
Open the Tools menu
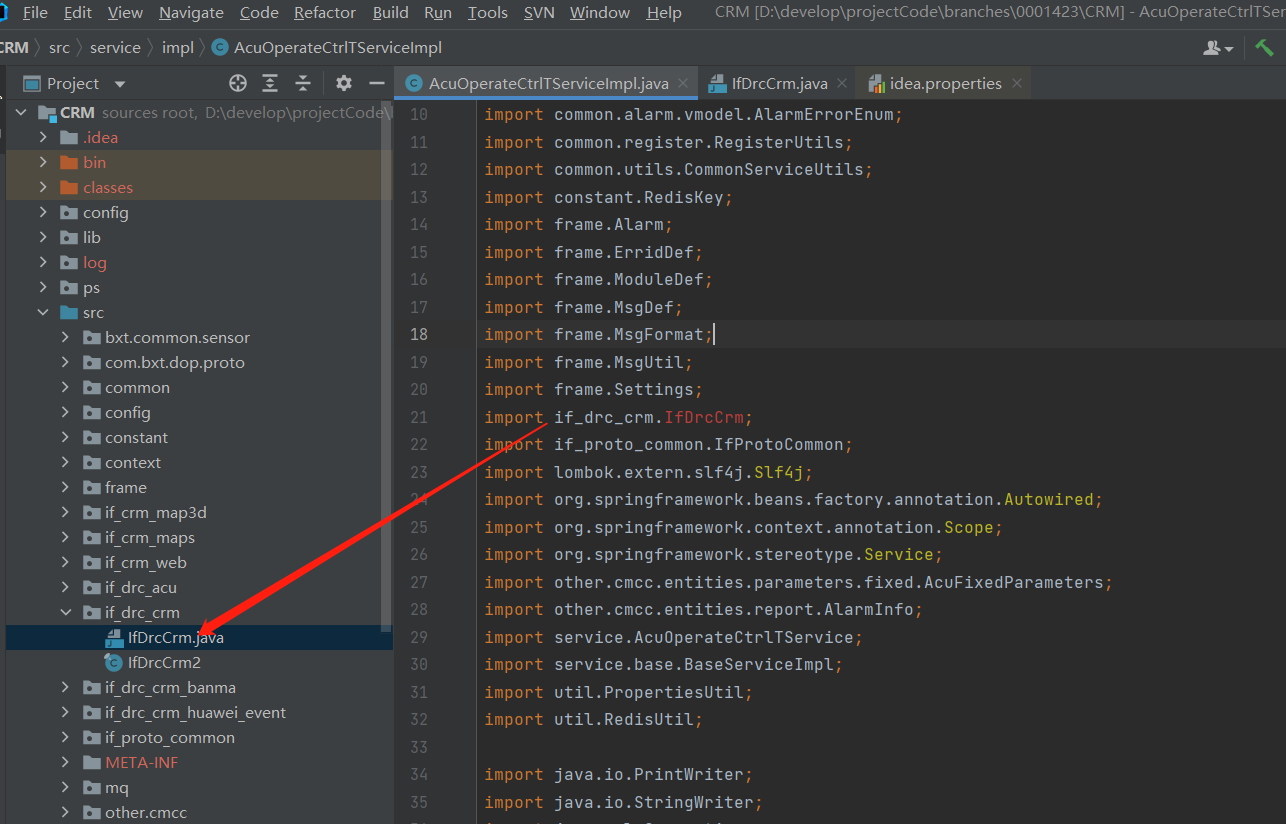point(488,12)
